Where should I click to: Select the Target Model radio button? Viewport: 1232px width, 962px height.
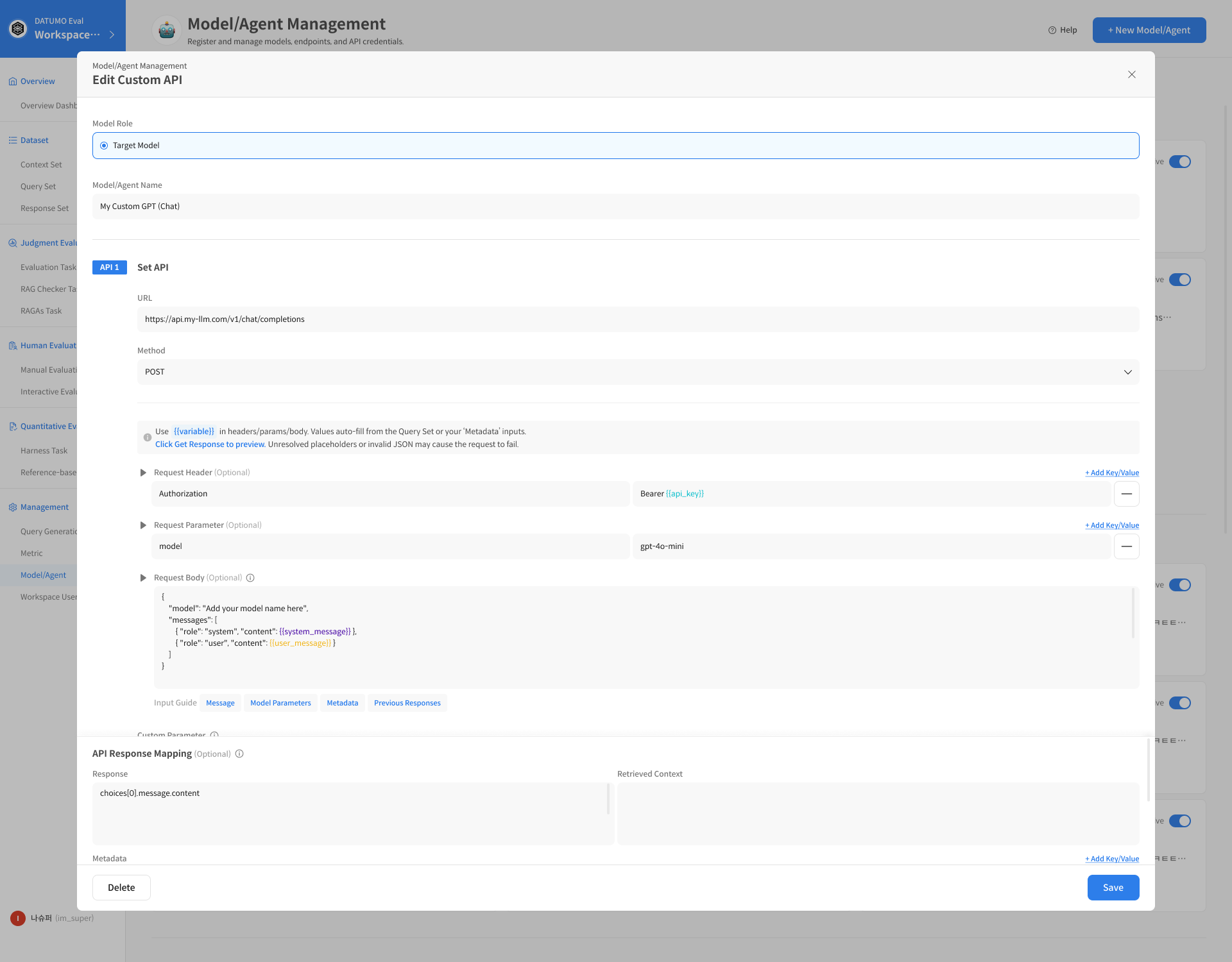(104, 146)
